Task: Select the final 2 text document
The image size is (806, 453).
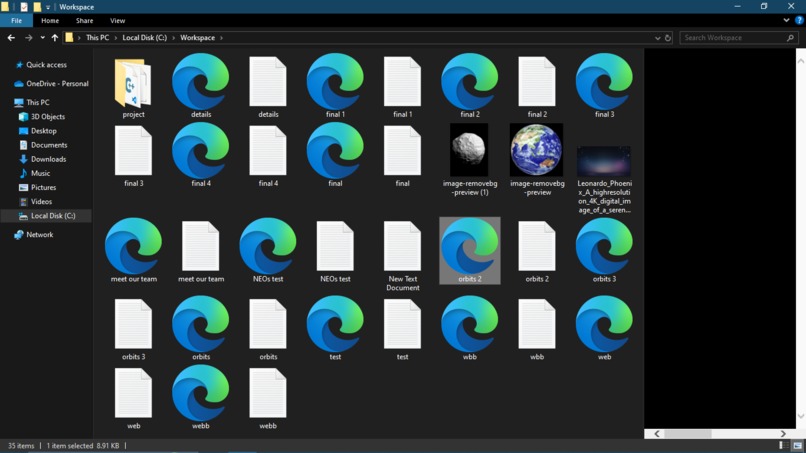Action: [537, 82]
